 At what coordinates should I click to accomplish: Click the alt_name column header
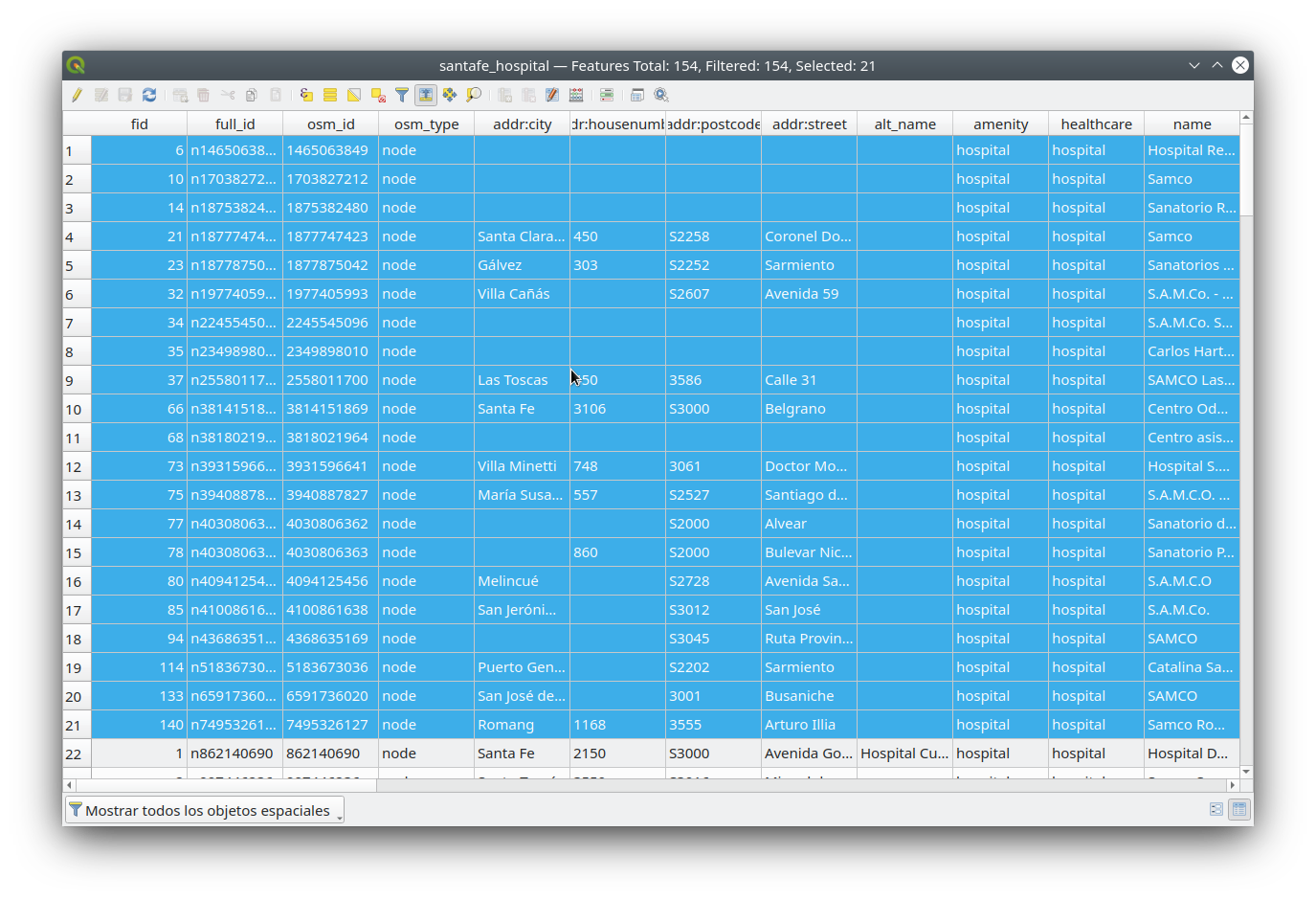pos(905,124)
